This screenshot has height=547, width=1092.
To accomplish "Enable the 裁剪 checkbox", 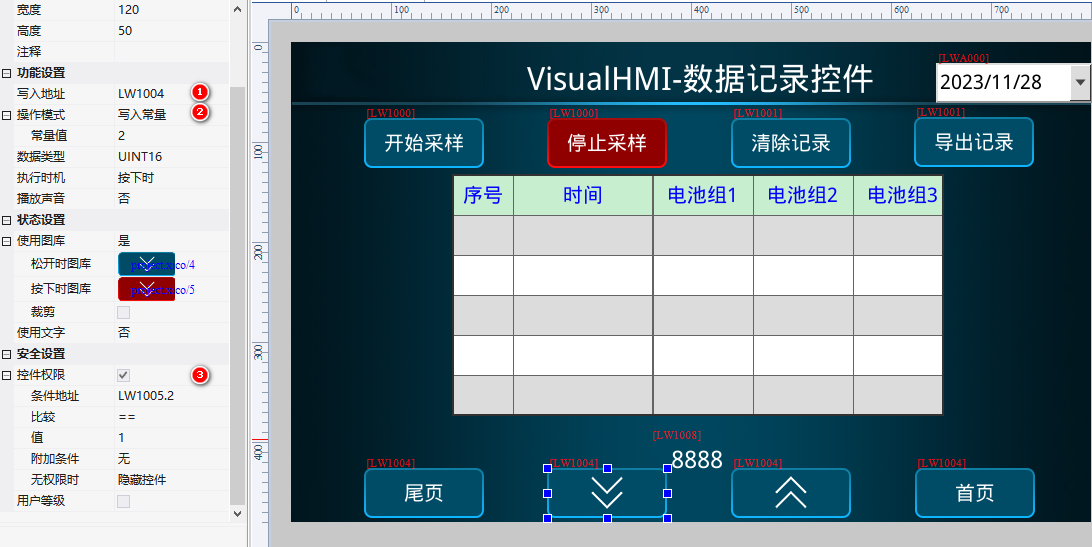I will (x=124, y=312).
